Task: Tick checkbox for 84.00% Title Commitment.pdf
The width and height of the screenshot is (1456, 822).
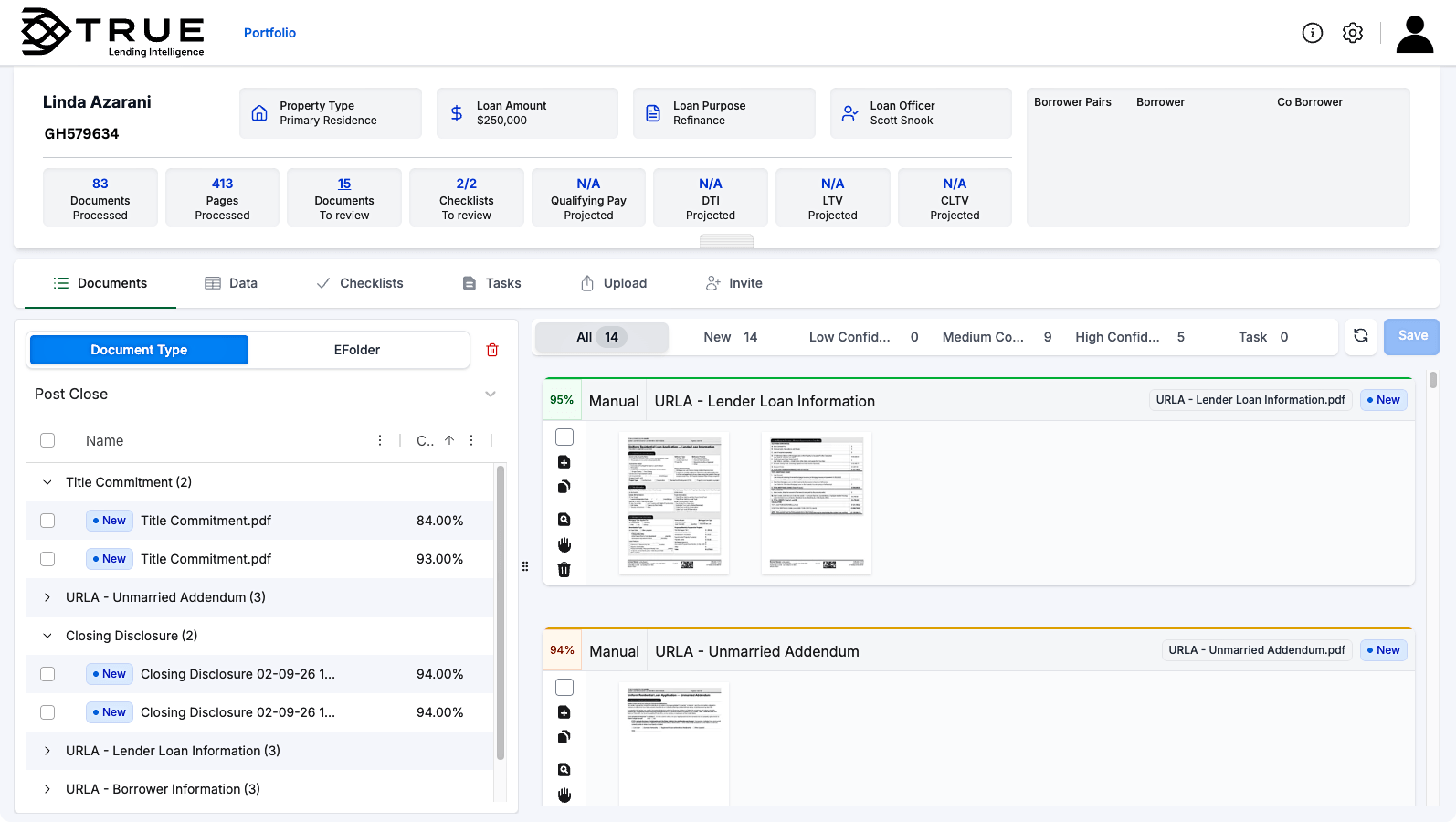Action: point(47,521)
